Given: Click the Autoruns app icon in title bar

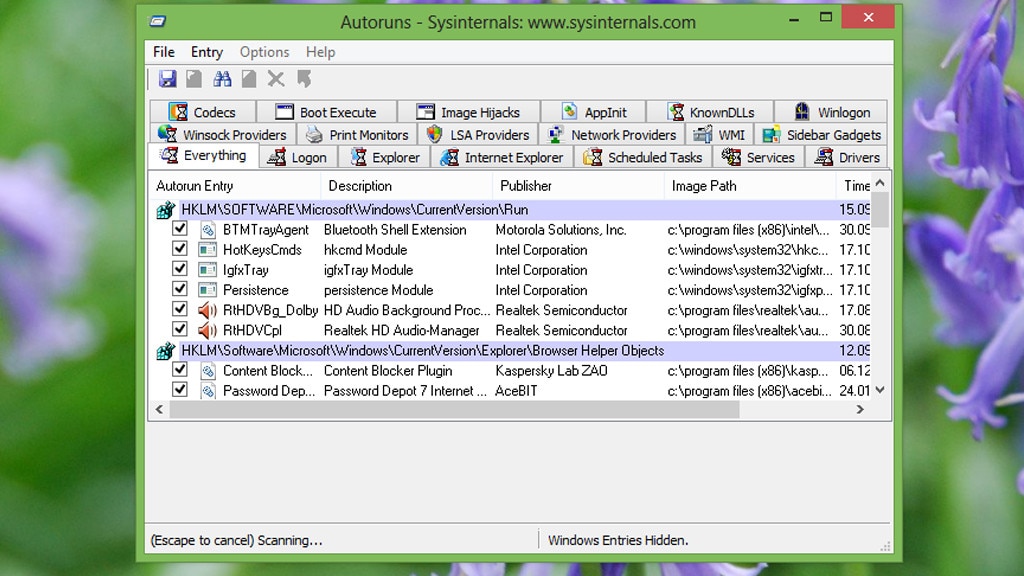Looking at the screenshot, I should click(x=157, y=22).
